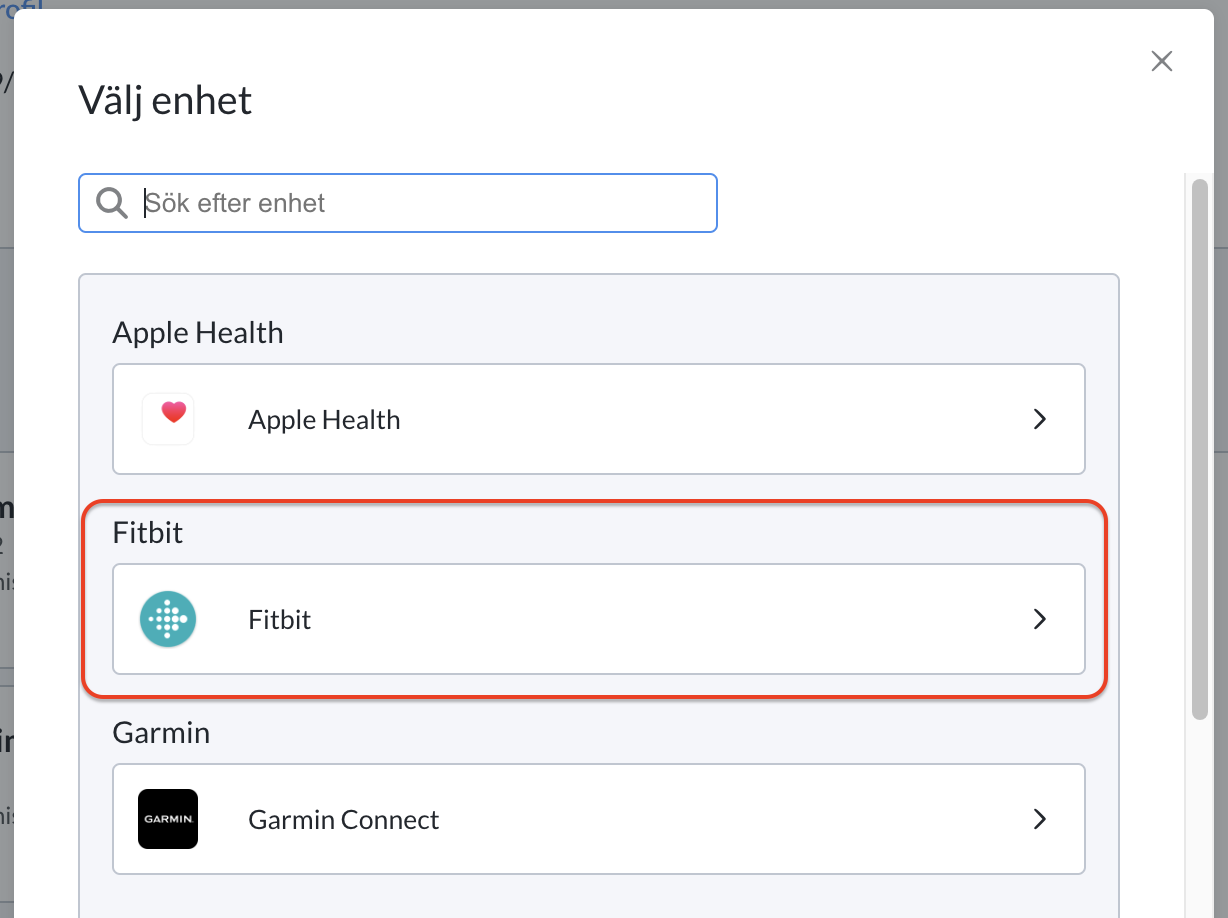Click the magnifying glass search icon
The image size is (1228, 918).
[111, 203]
